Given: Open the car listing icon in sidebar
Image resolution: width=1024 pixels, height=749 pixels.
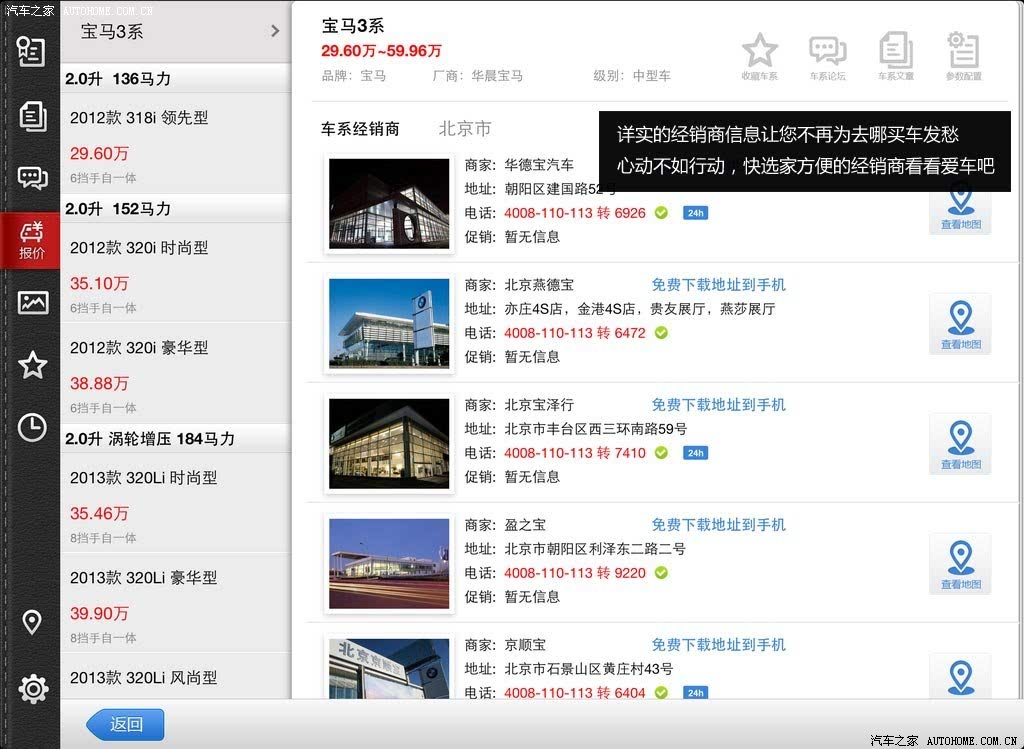Looking at the screenshot, I should pyautogui.click(x=31, y=51).
